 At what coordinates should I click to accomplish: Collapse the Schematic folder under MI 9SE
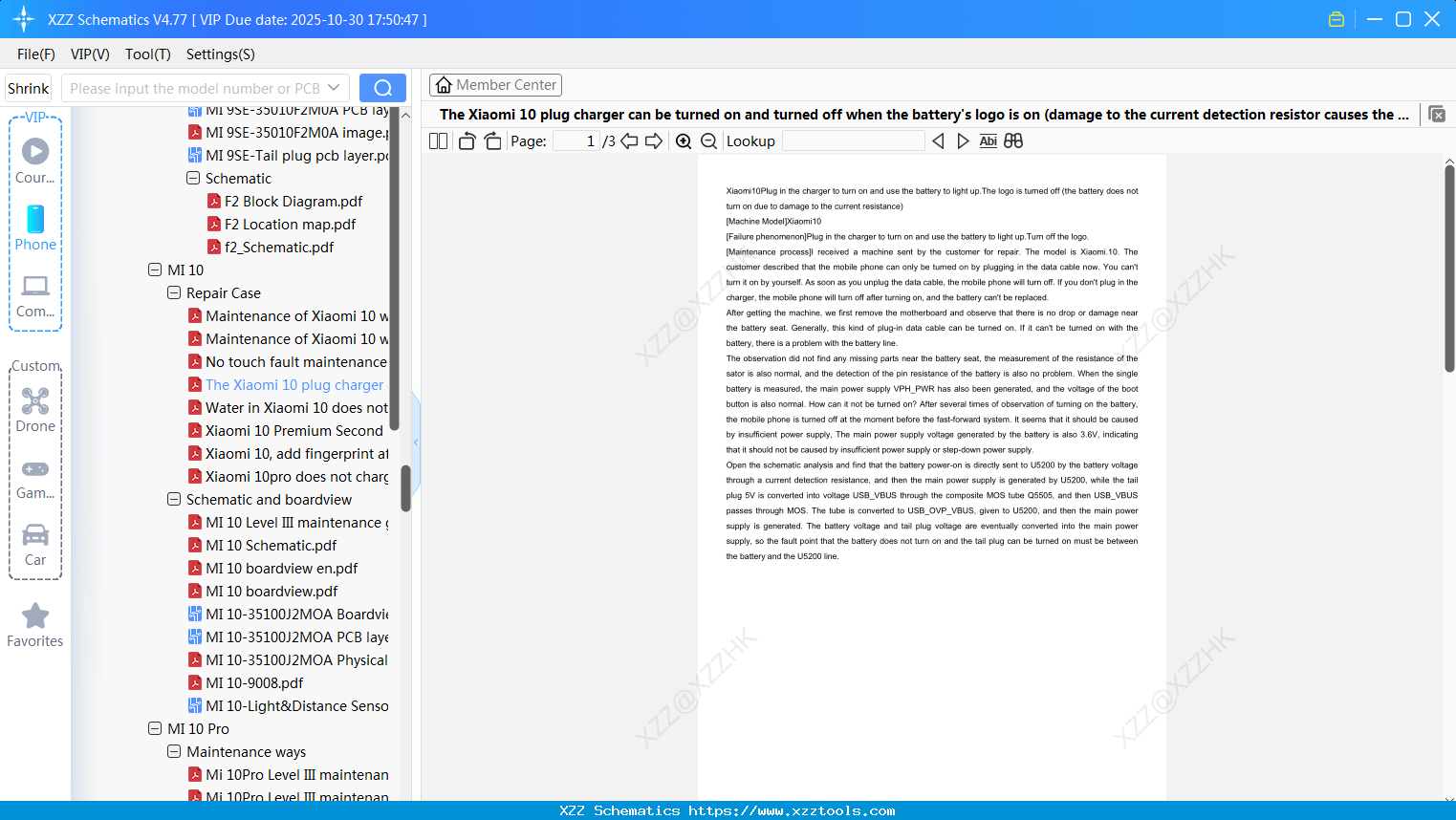coord(193,179)
